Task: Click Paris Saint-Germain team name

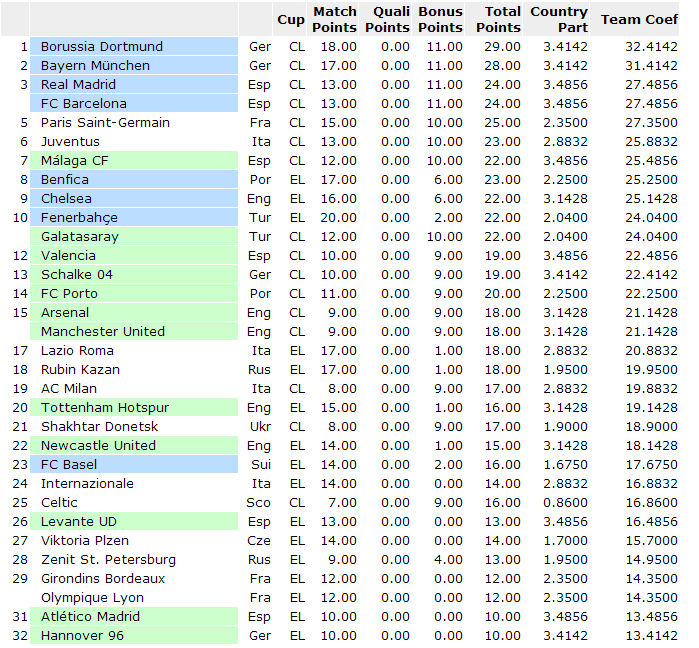Action: (105, 123)
